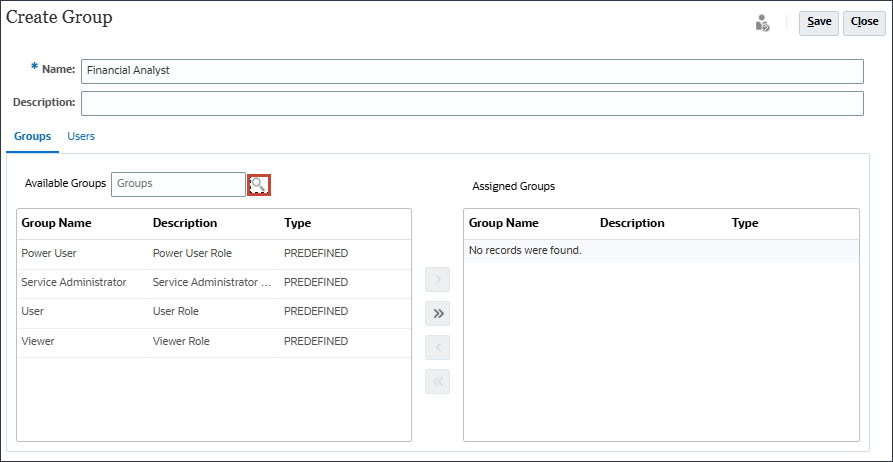Click the search magnifier icon for groups
Screen dimensions: 893x462
(x=259, y=184)
